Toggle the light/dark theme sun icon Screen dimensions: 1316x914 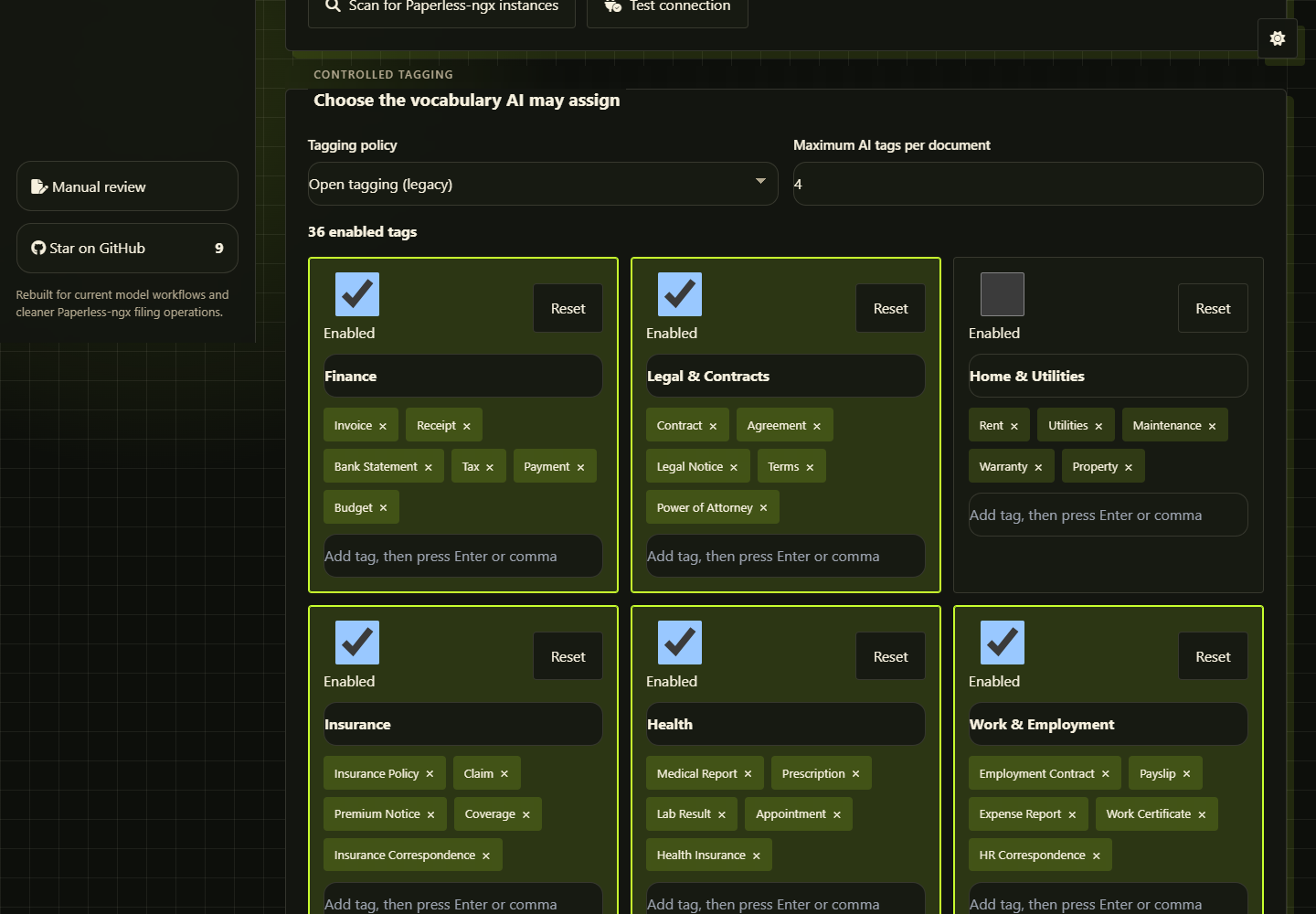pyautogui.click(x=1278, y=38)
